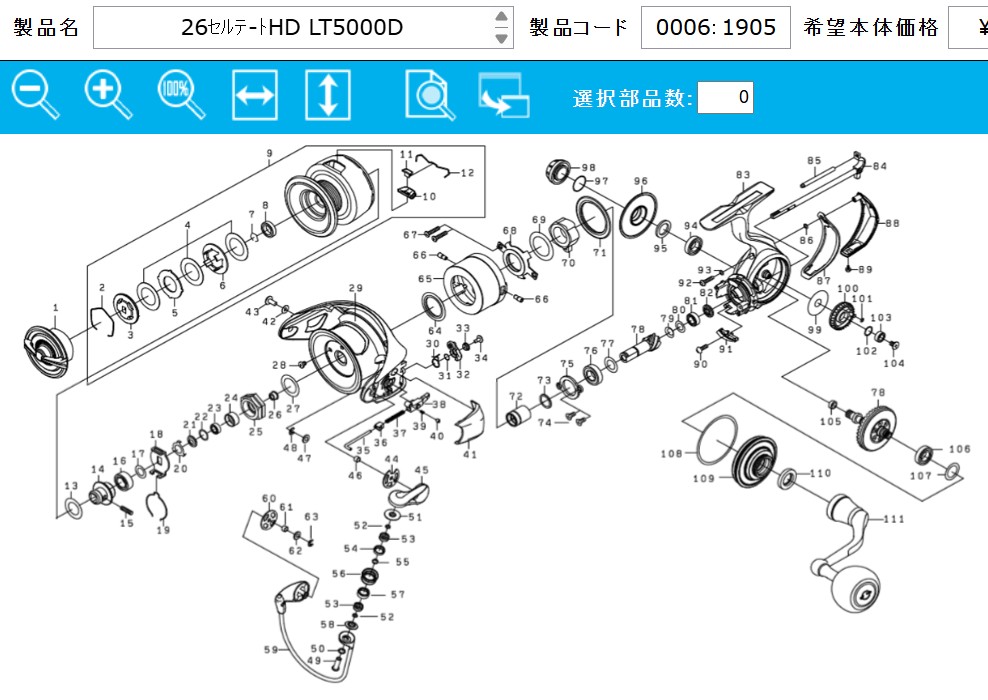
Task: Click the price field showing ¥
Action: pyautogui.click(x=969, y=27)
